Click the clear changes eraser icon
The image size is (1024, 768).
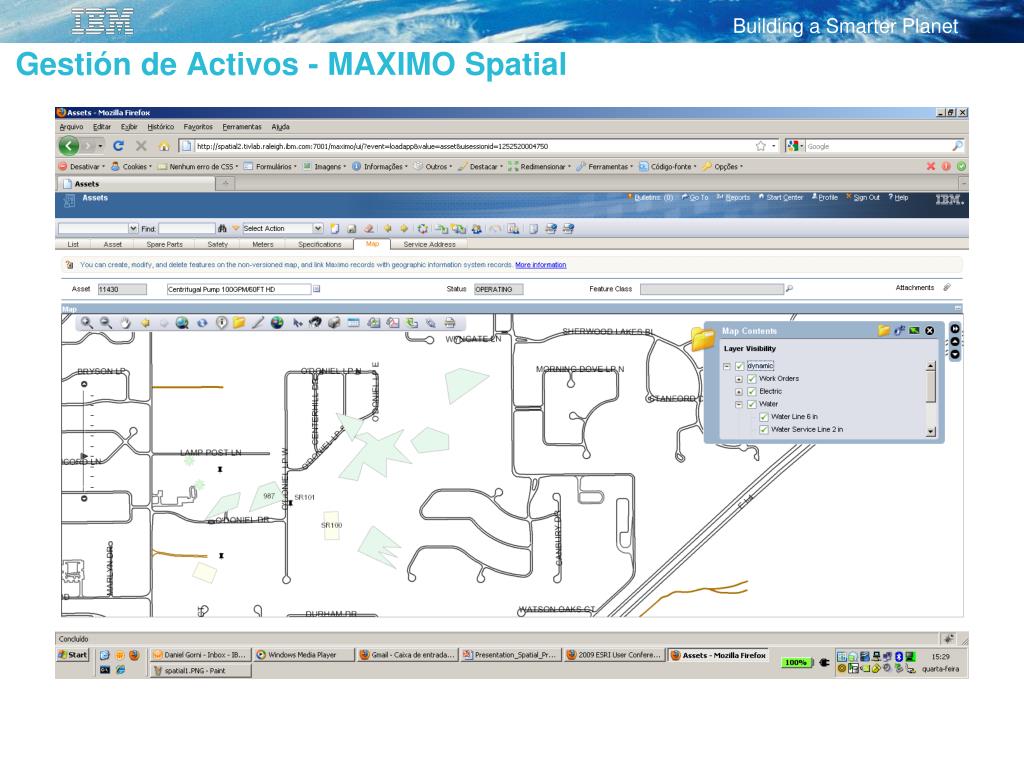(x=369, y=229)
